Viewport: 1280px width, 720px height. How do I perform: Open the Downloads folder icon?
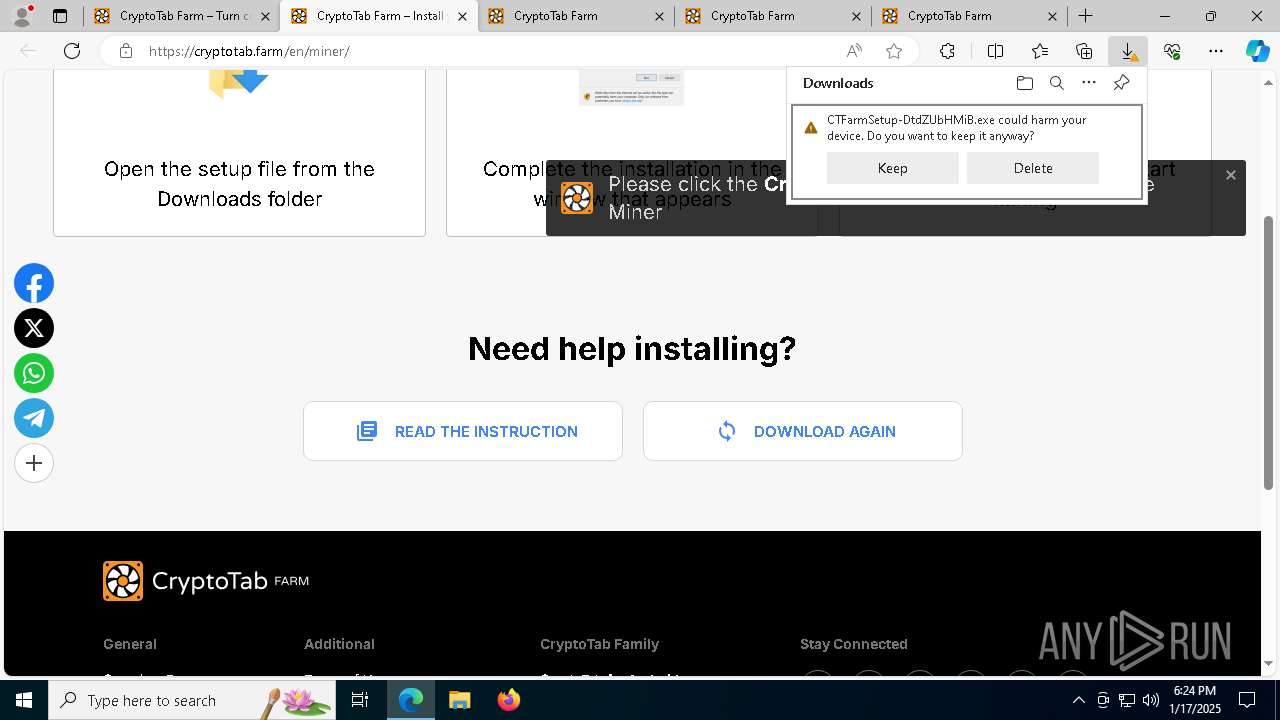pyautogui.click(x=1024, y=83)
